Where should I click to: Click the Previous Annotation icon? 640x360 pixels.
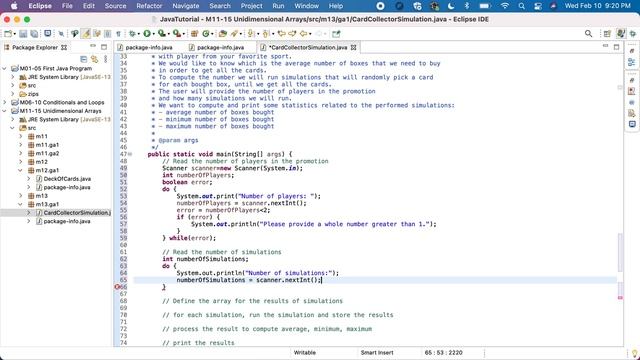266,34
